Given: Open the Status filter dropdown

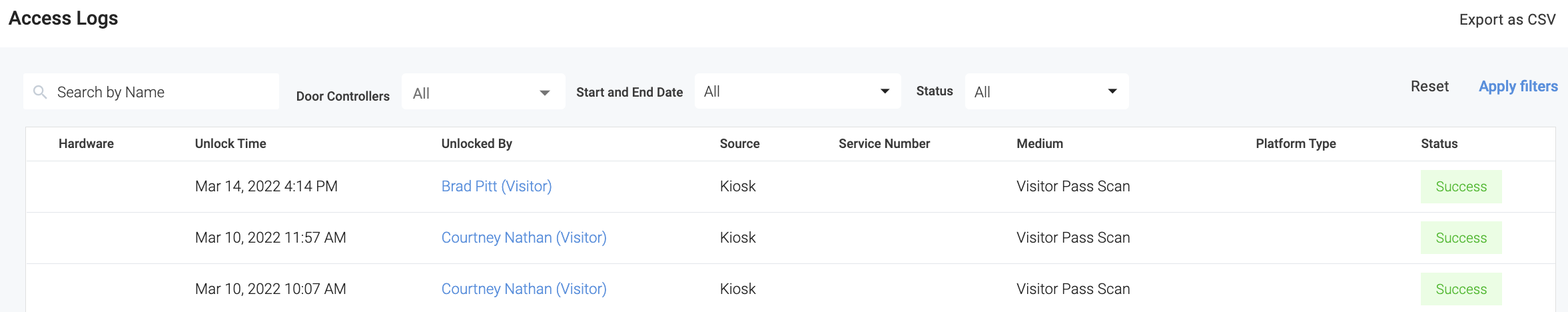Looking at the screenshot, I should 1045,91.
